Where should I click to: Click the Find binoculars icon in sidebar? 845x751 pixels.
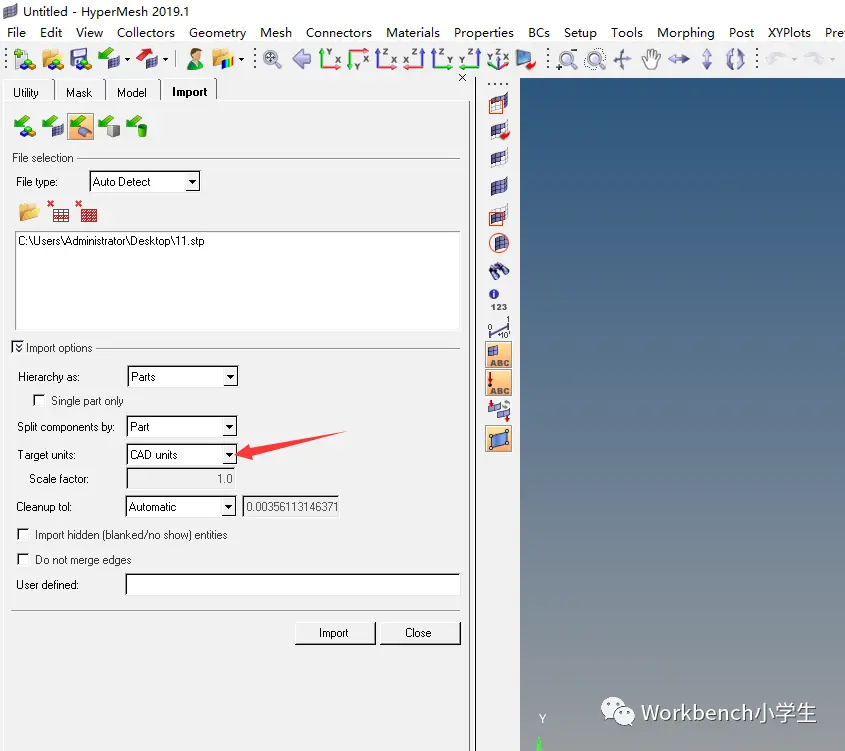(498, 270)
